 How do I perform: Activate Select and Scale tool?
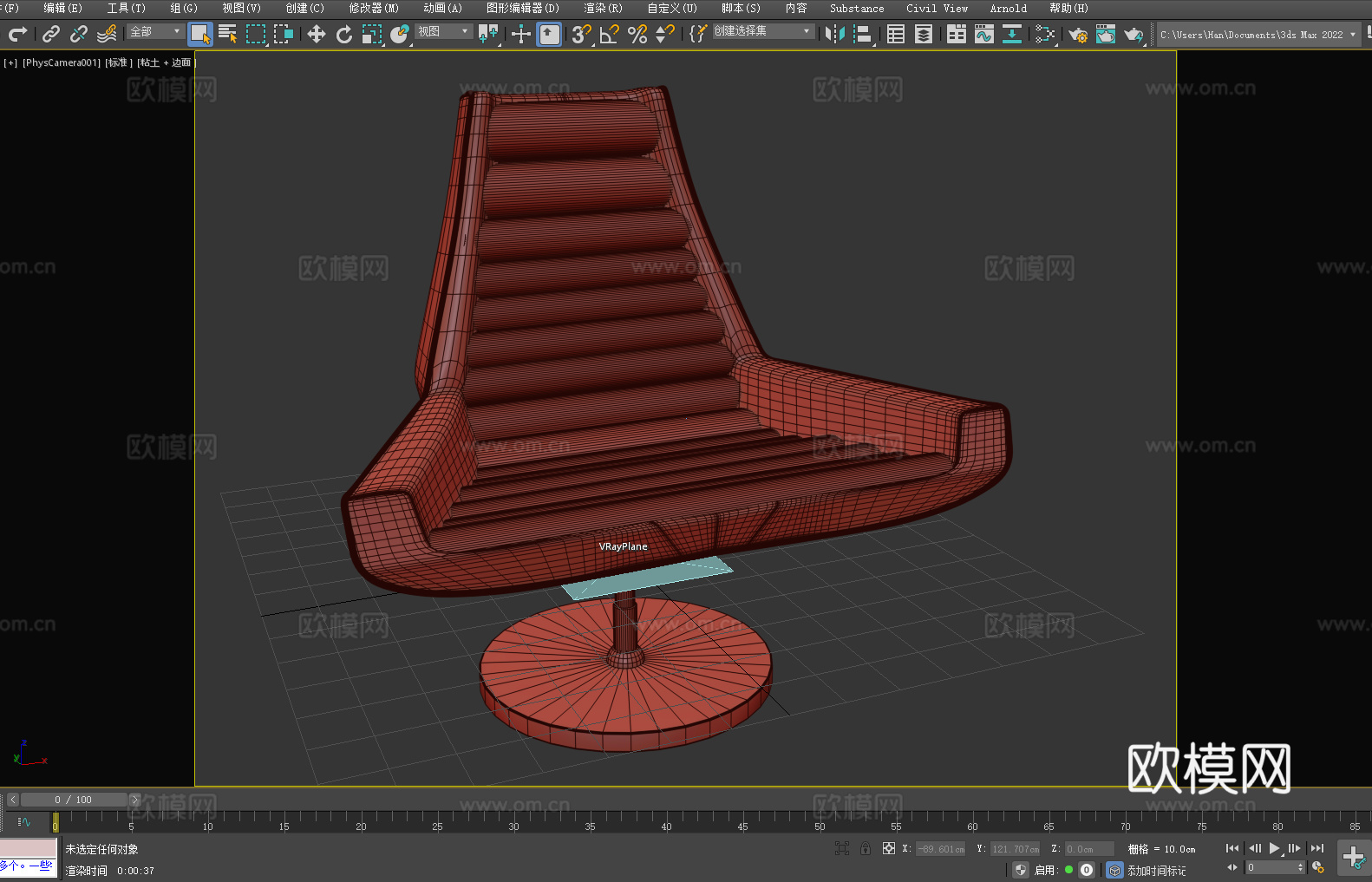[372, 34]
